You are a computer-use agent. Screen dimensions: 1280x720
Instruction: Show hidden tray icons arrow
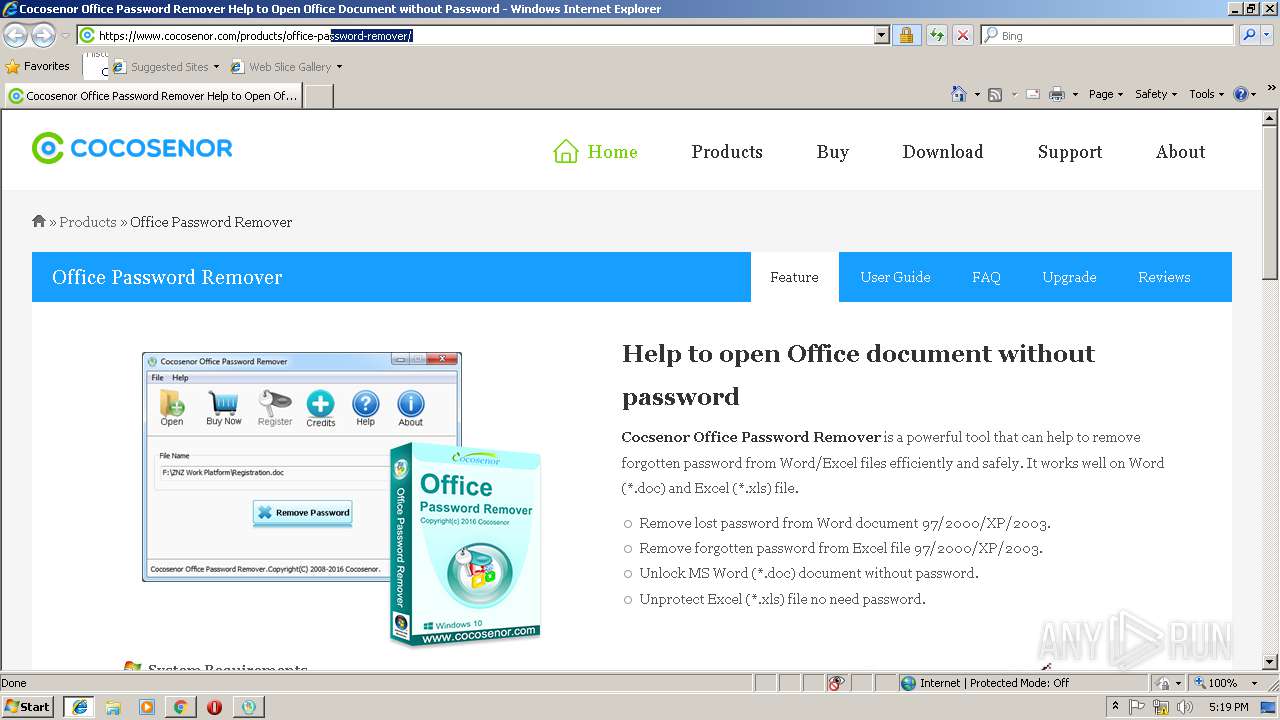(x=1116, y=706)
